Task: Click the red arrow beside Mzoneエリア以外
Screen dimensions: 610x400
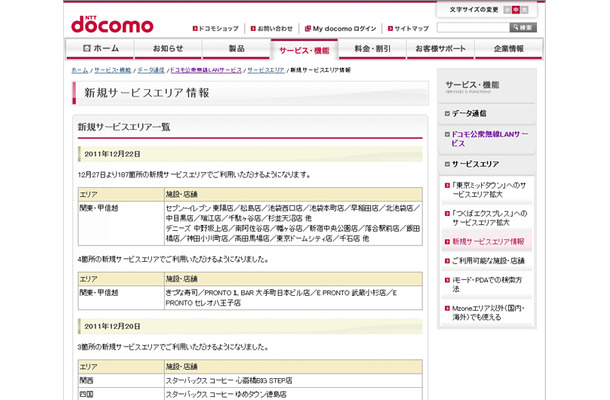Action: (447, 309)
